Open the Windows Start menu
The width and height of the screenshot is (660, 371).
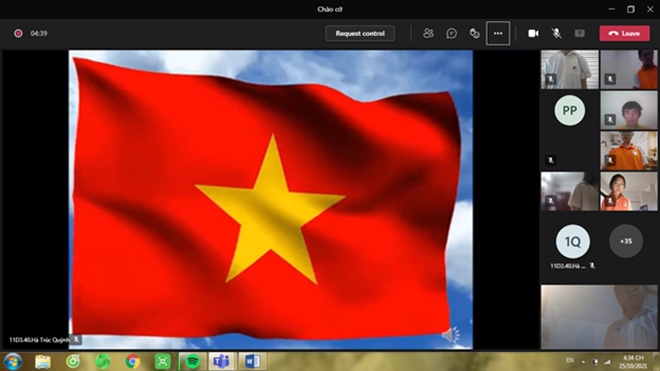[x=13, y=361]
